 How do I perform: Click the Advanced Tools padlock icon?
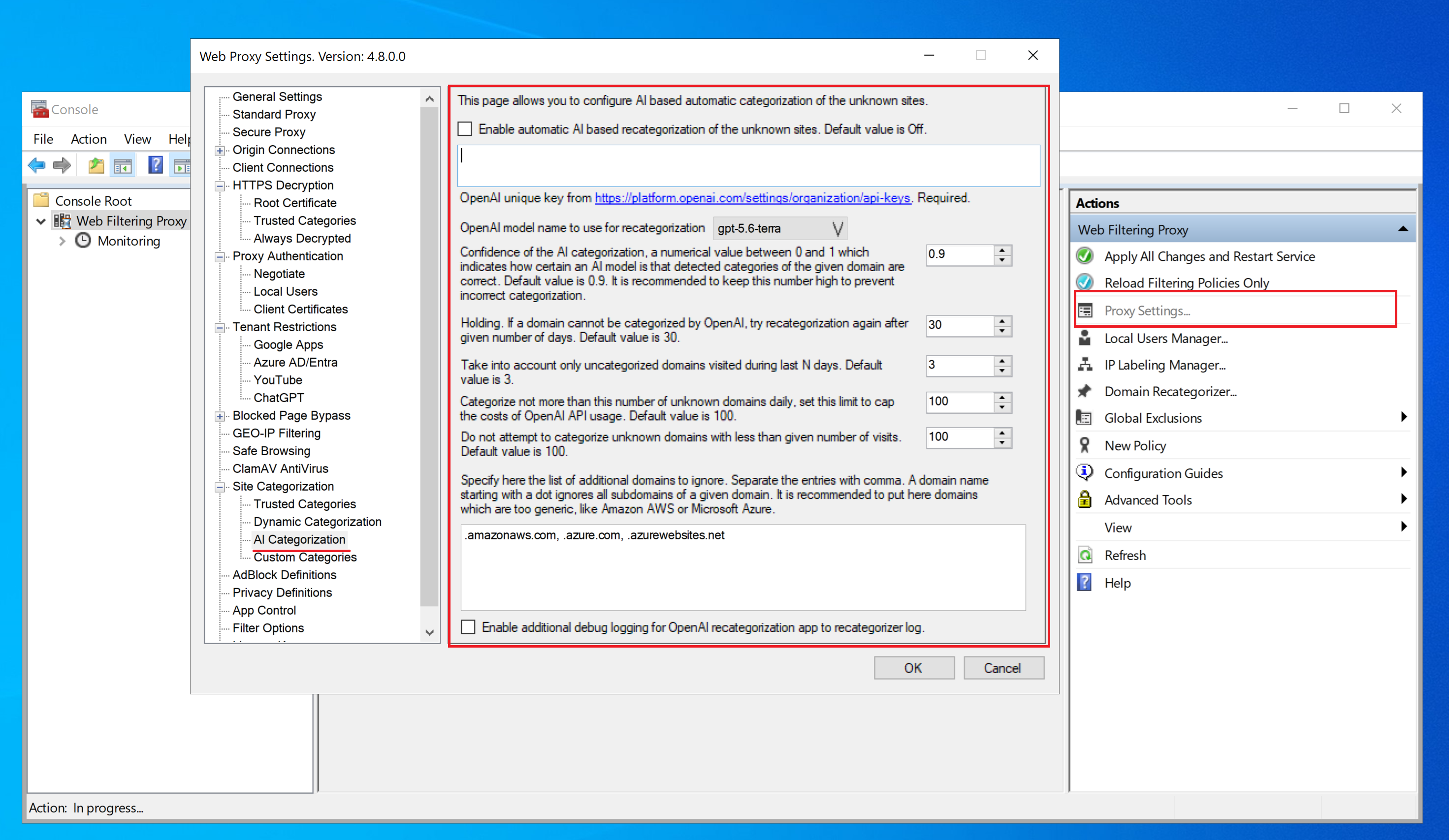click(x=1085, y=499)
